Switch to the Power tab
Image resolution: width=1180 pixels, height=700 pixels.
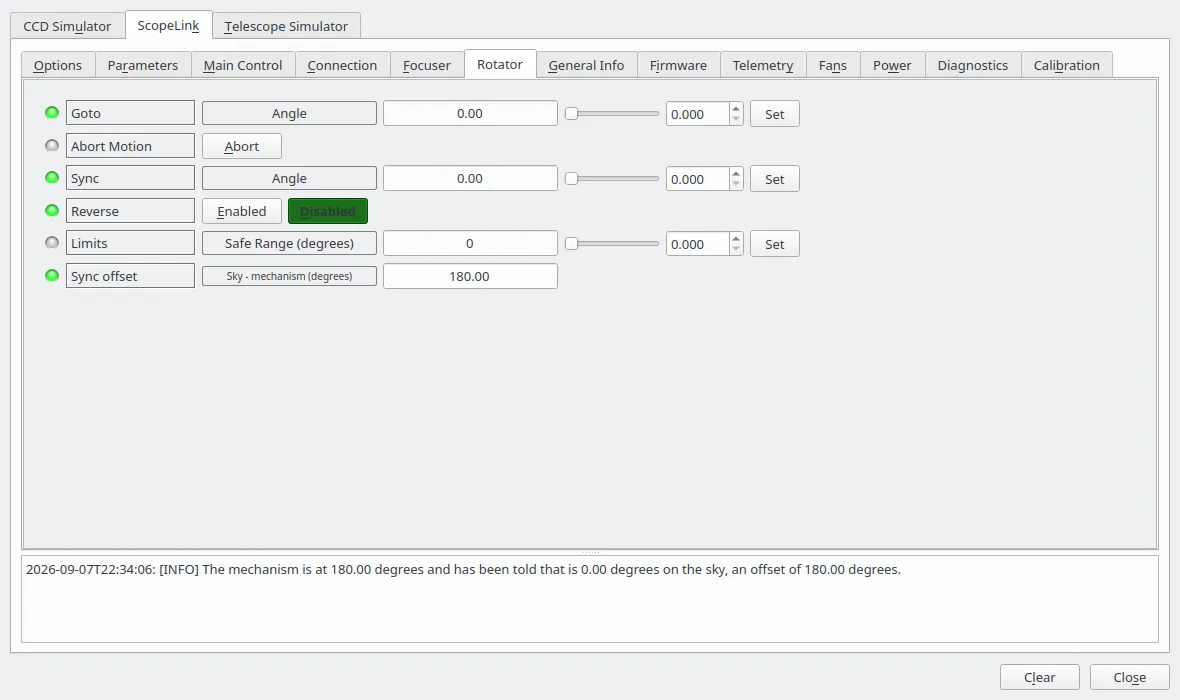893,65
